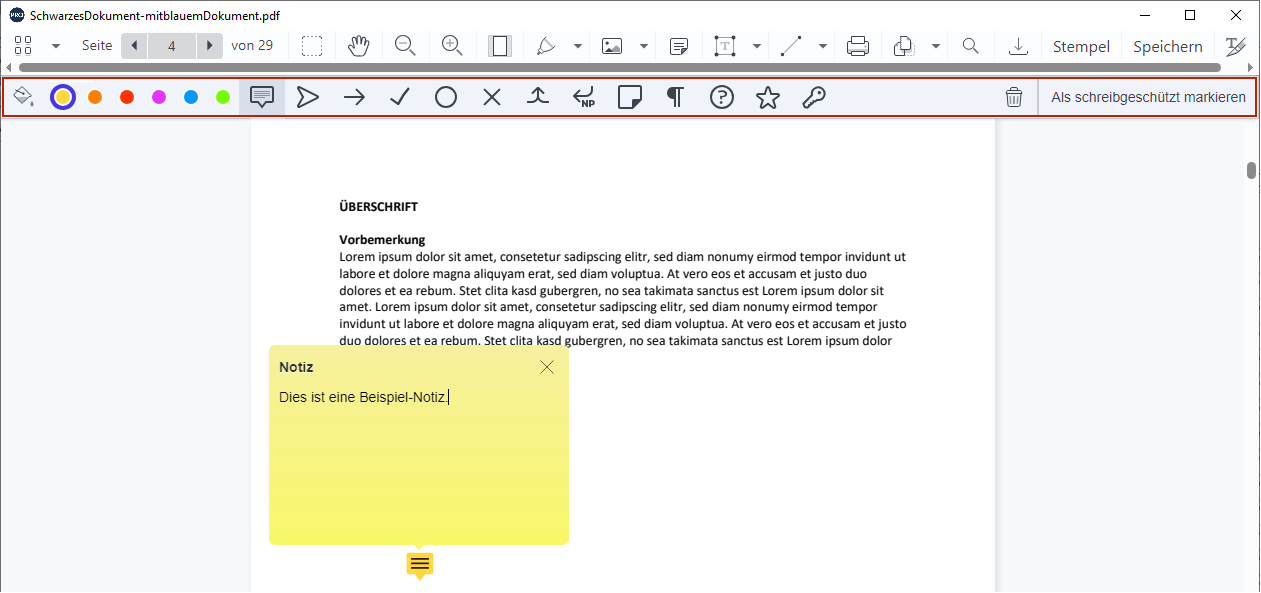The height and width of the screenshot is (593, 1261).
Task: Select the orange note color
Action: pyautogui.click(x=95, y=97)
